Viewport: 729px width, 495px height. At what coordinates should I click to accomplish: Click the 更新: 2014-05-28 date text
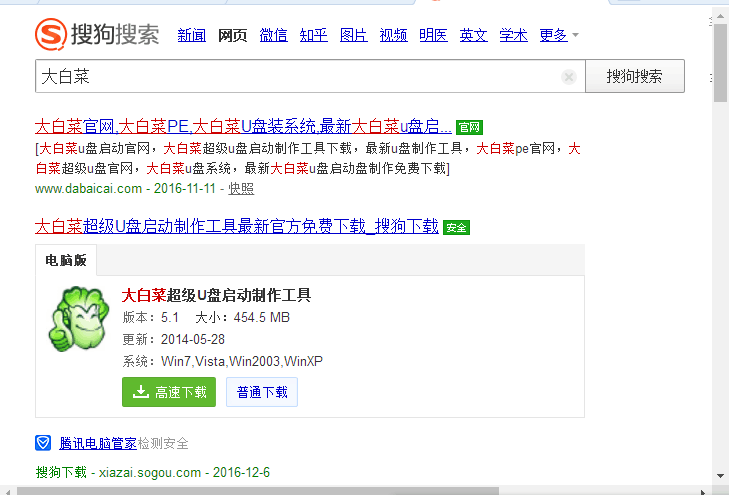point(173,339)
